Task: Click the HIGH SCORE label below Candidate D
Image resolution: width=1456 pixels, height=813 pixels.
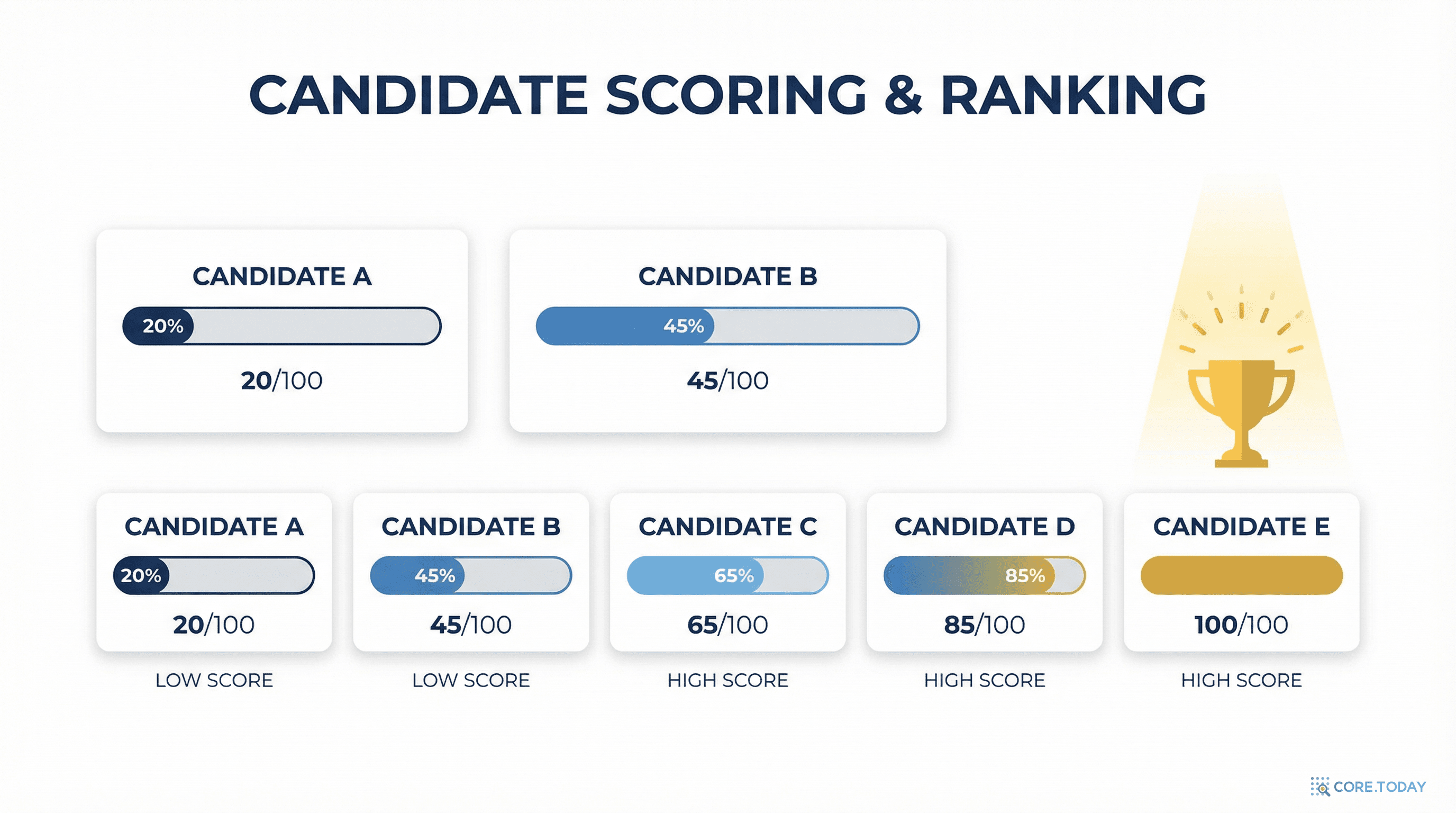Action: click(984, 680)
